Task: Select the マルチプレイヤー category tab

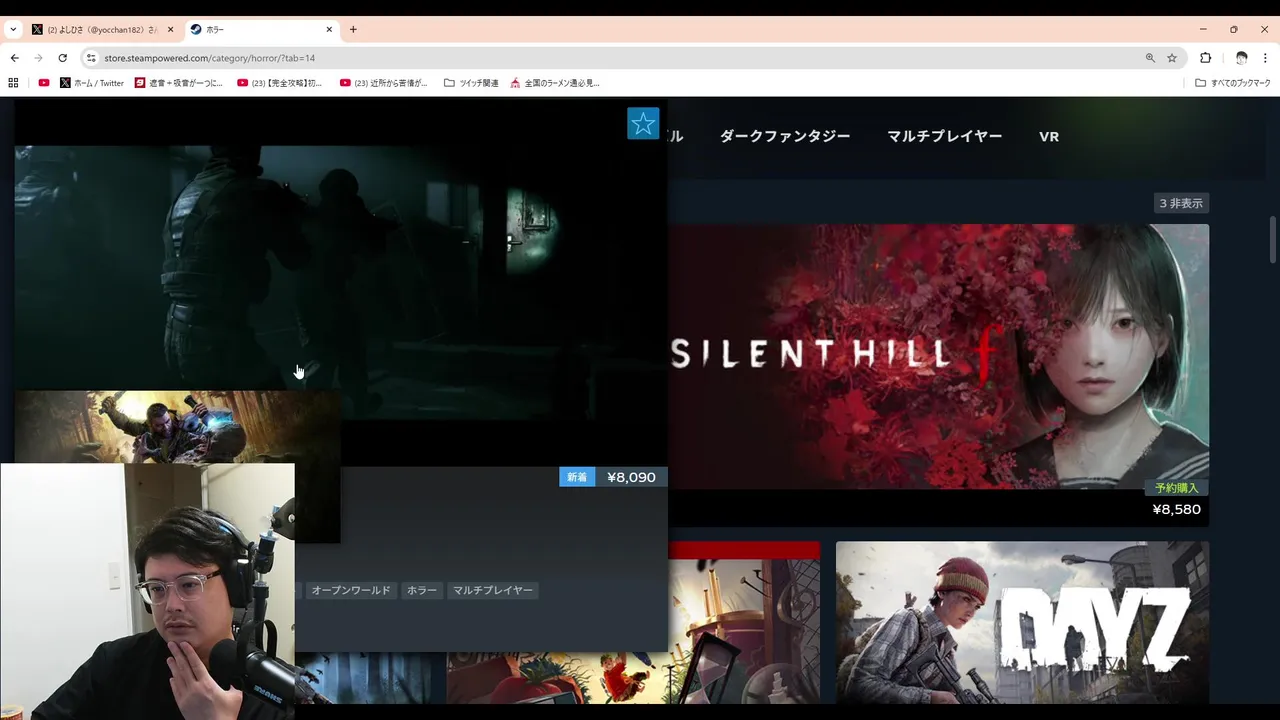Action: (x=944, y=136)
